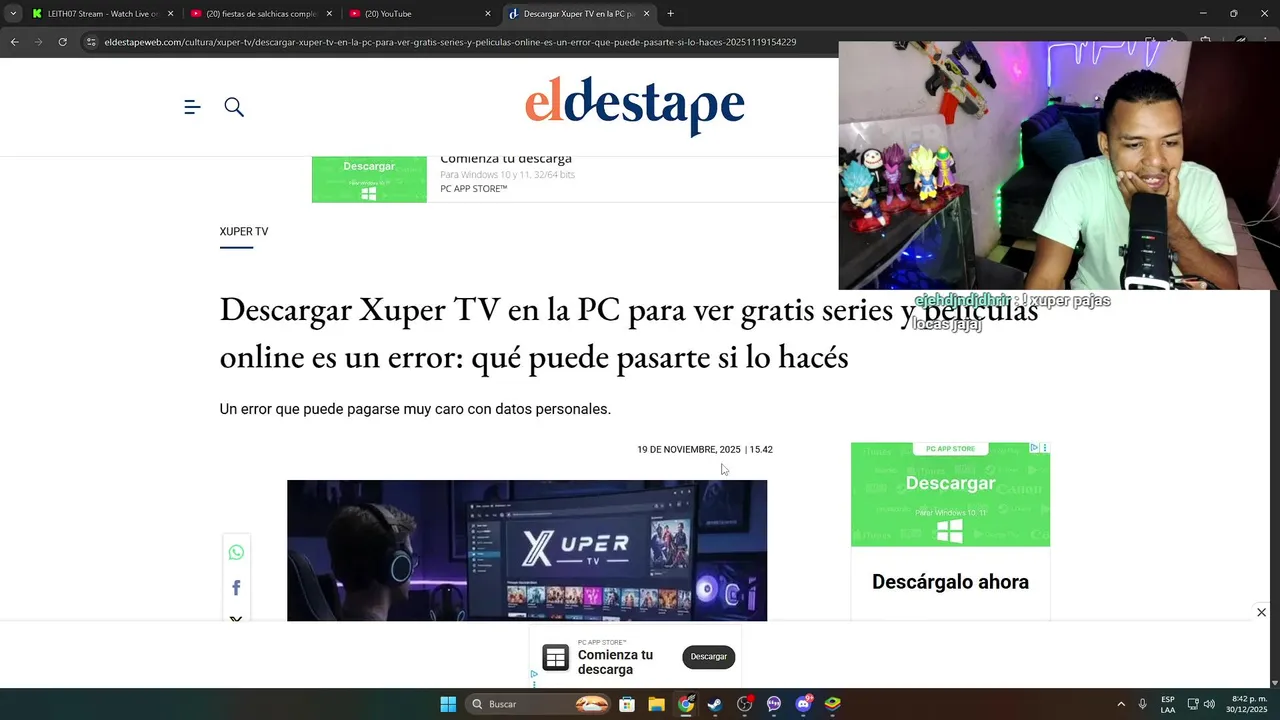1280x720 pixels.
Task: Click the purple chat app taskbar icon
Action: pos(774,704)
